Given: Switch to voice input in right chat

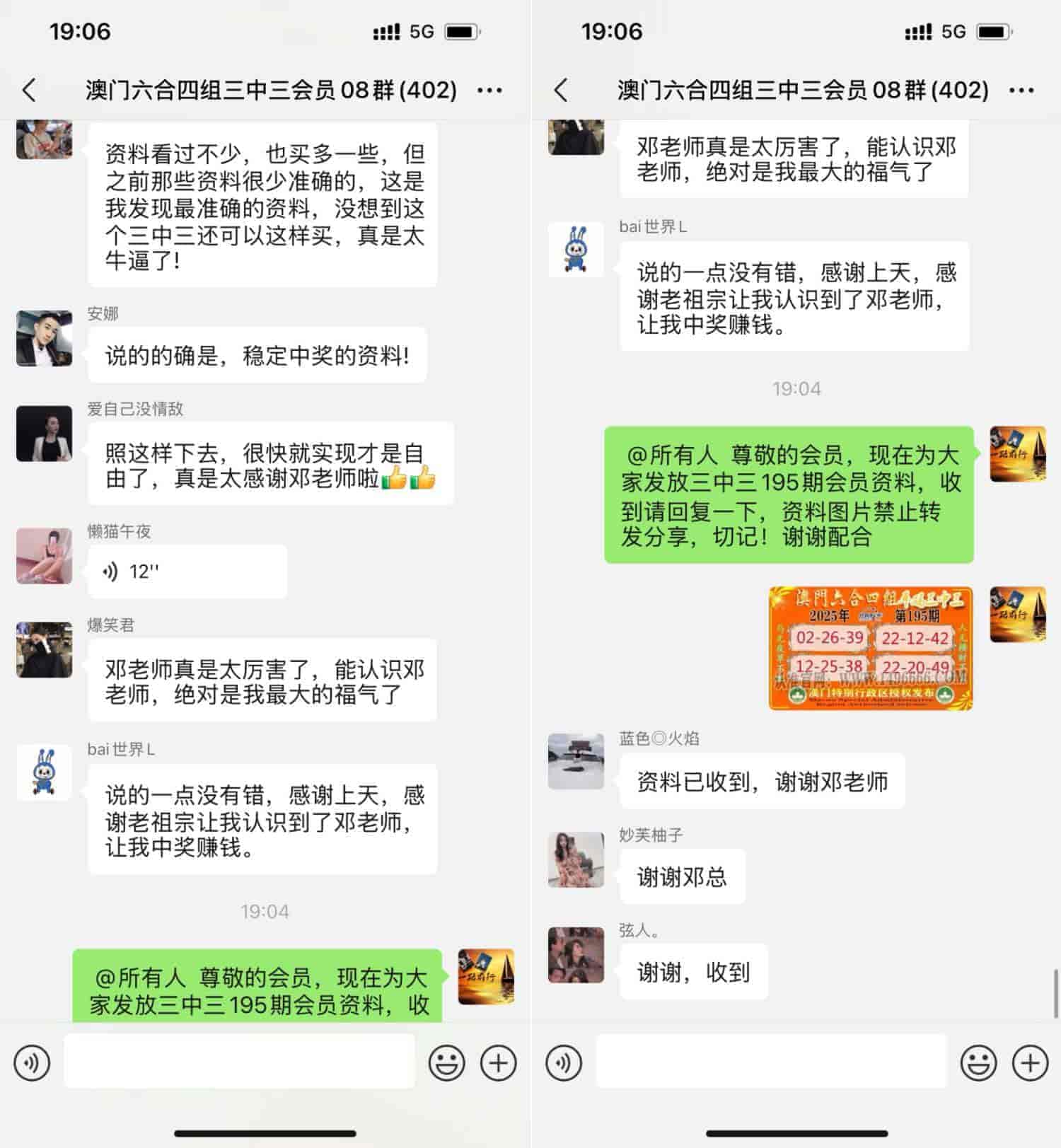Looking at the screenshot, I should coord(564,1062).
